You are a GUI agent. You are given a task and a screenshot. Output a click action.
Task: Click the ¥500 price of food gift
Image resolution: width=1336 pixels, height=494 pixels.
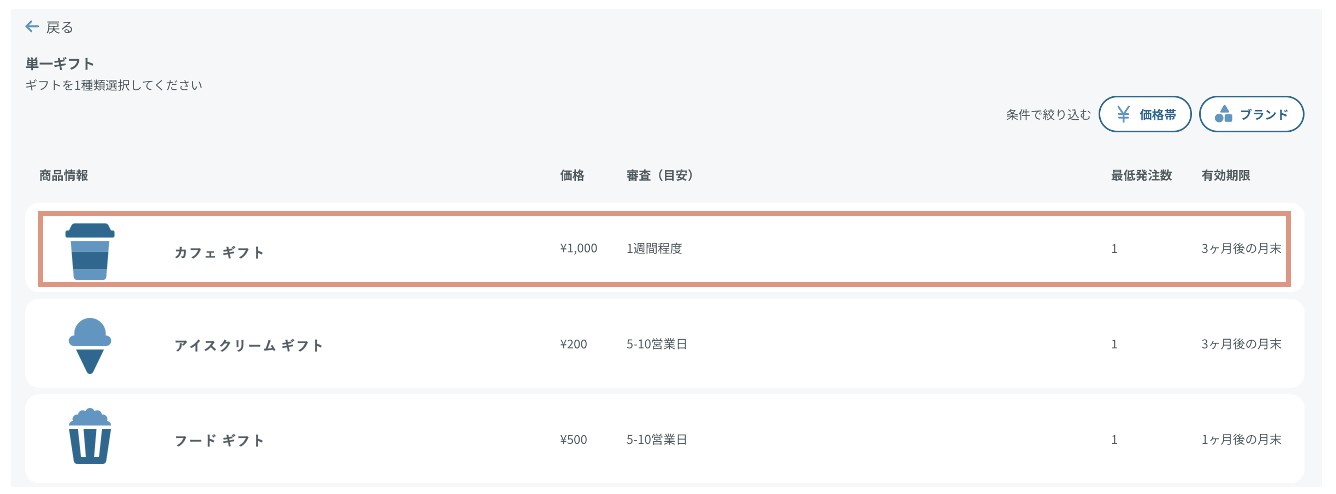(x=574, y=439)
